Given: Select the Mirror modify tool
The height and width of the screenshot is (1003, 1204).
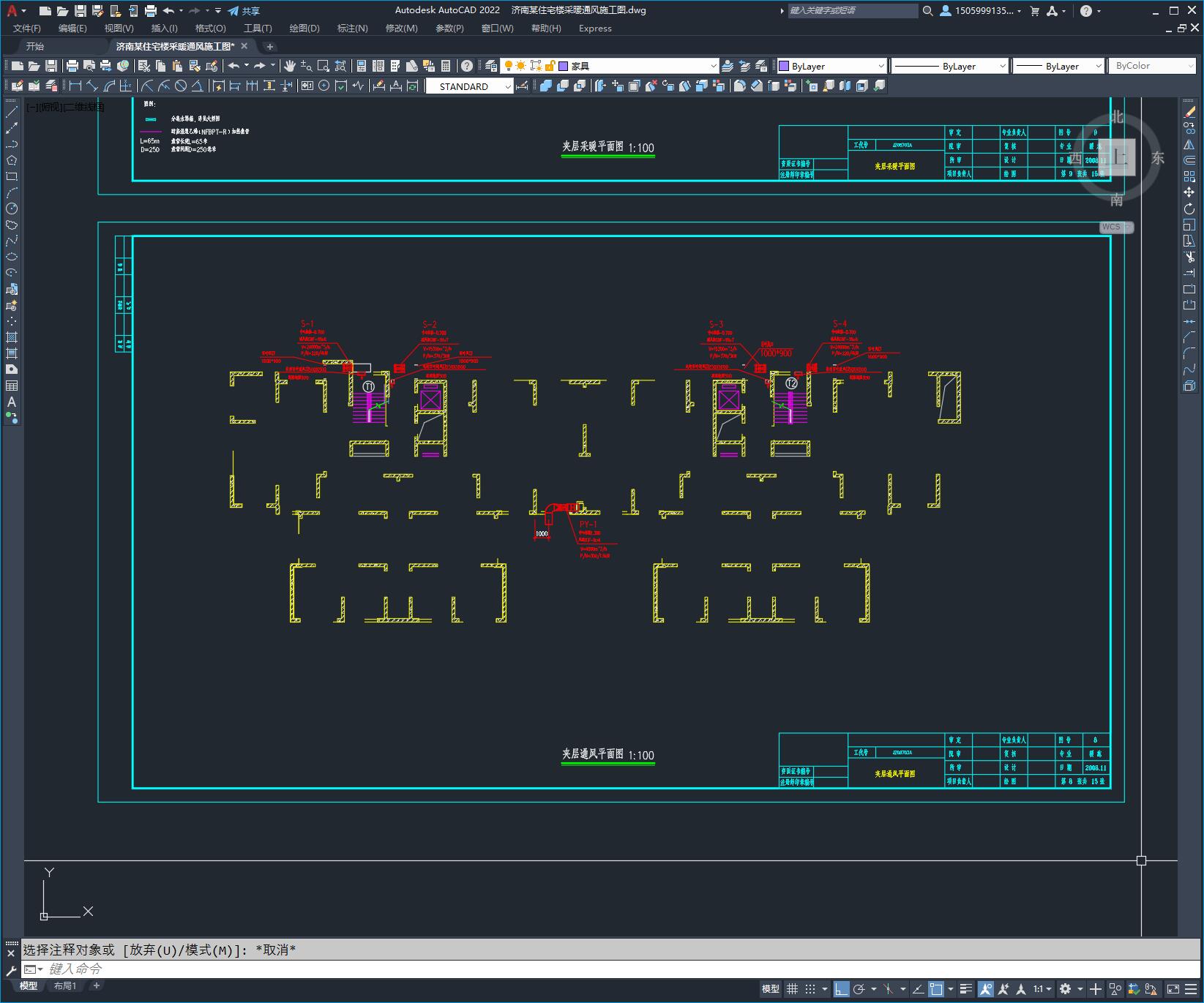Looking at the screenshot, I should click(1189, 145).
